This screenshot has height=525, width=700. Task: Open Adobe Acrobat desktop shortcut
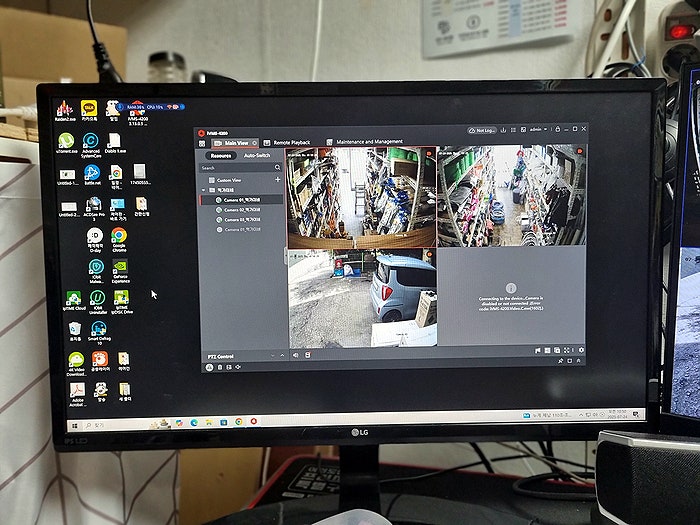77,395
